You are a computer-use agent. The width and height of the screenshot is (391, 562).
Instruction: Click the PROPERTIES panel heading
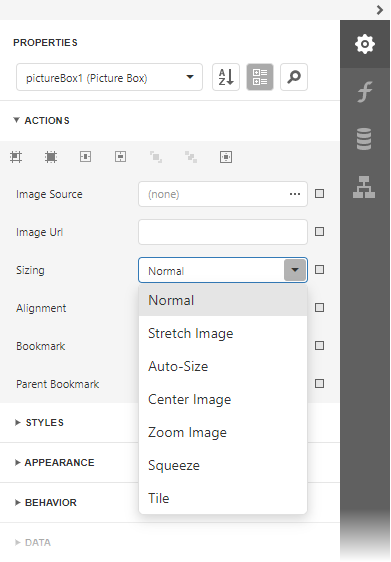[45, 43]
